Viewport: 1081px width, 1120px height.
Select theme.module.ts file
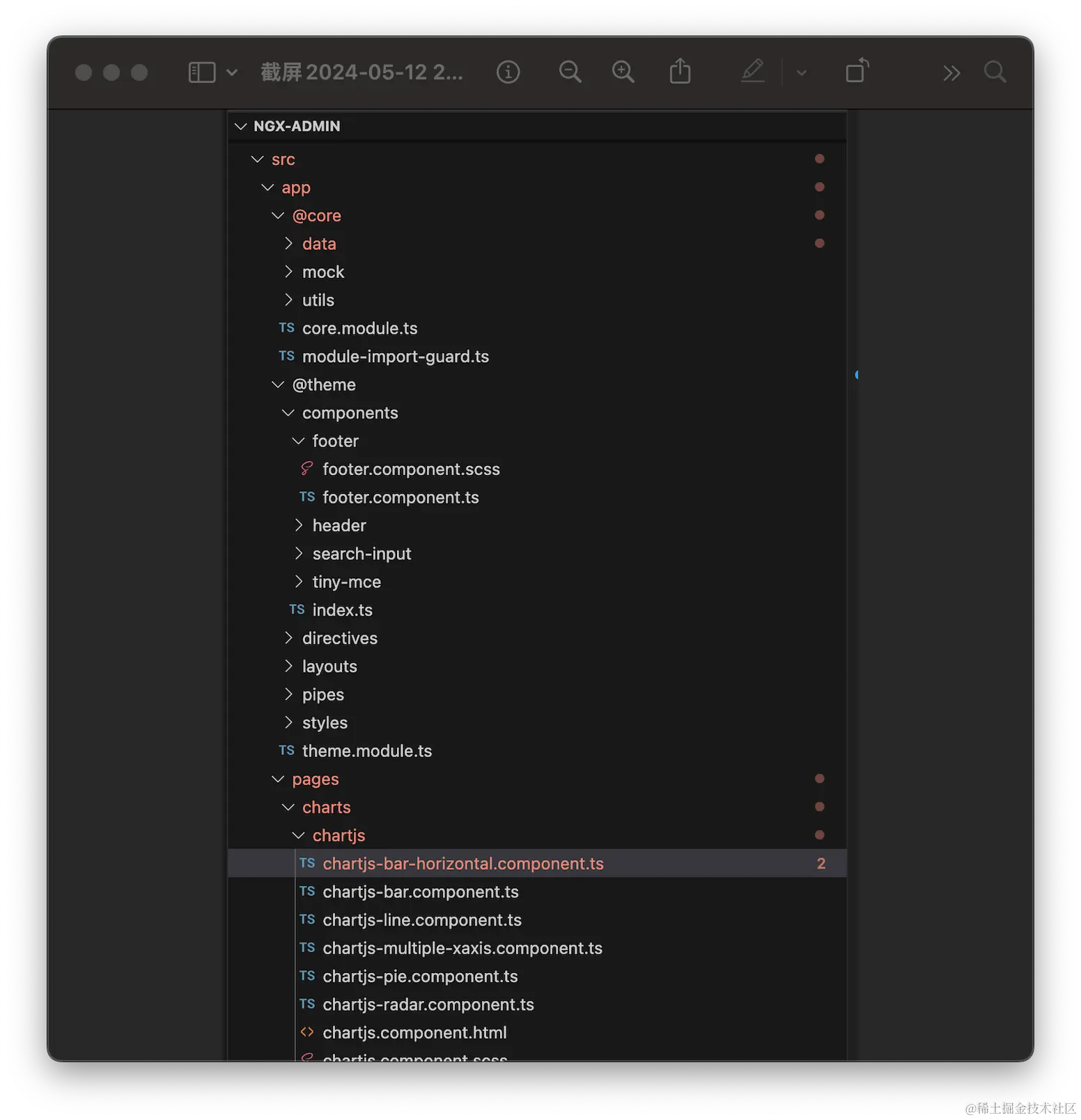pos(367,751)
